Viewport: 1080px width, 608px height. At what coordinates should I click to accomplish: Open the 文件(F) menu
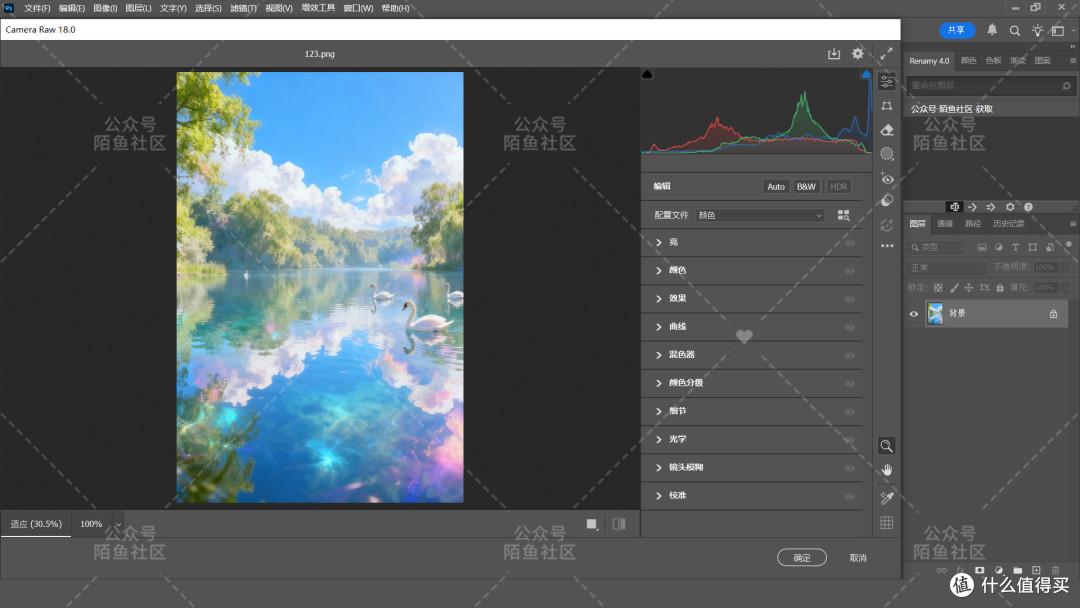(37, 8)
